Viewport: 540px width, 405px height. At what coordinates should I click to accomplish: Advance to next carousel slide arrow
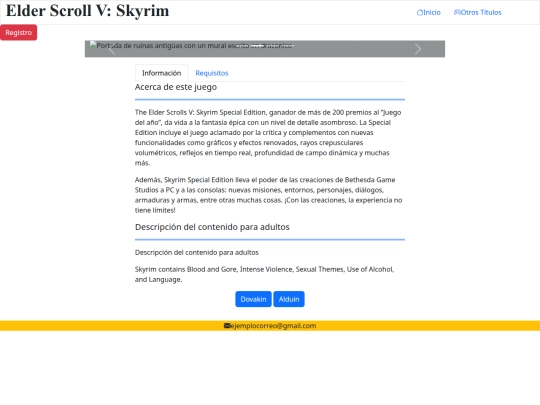(x=418, y=49)
